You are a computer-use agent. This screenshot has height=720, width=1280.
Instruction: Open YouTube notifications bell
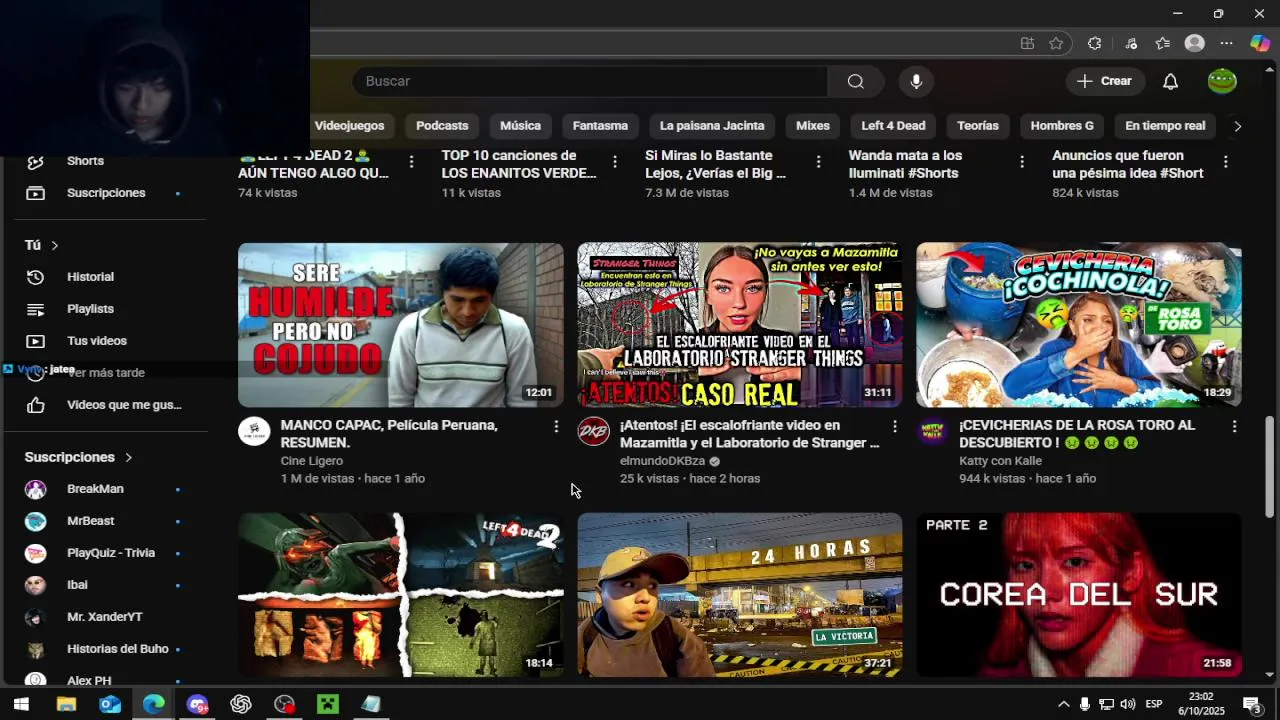1170,81
